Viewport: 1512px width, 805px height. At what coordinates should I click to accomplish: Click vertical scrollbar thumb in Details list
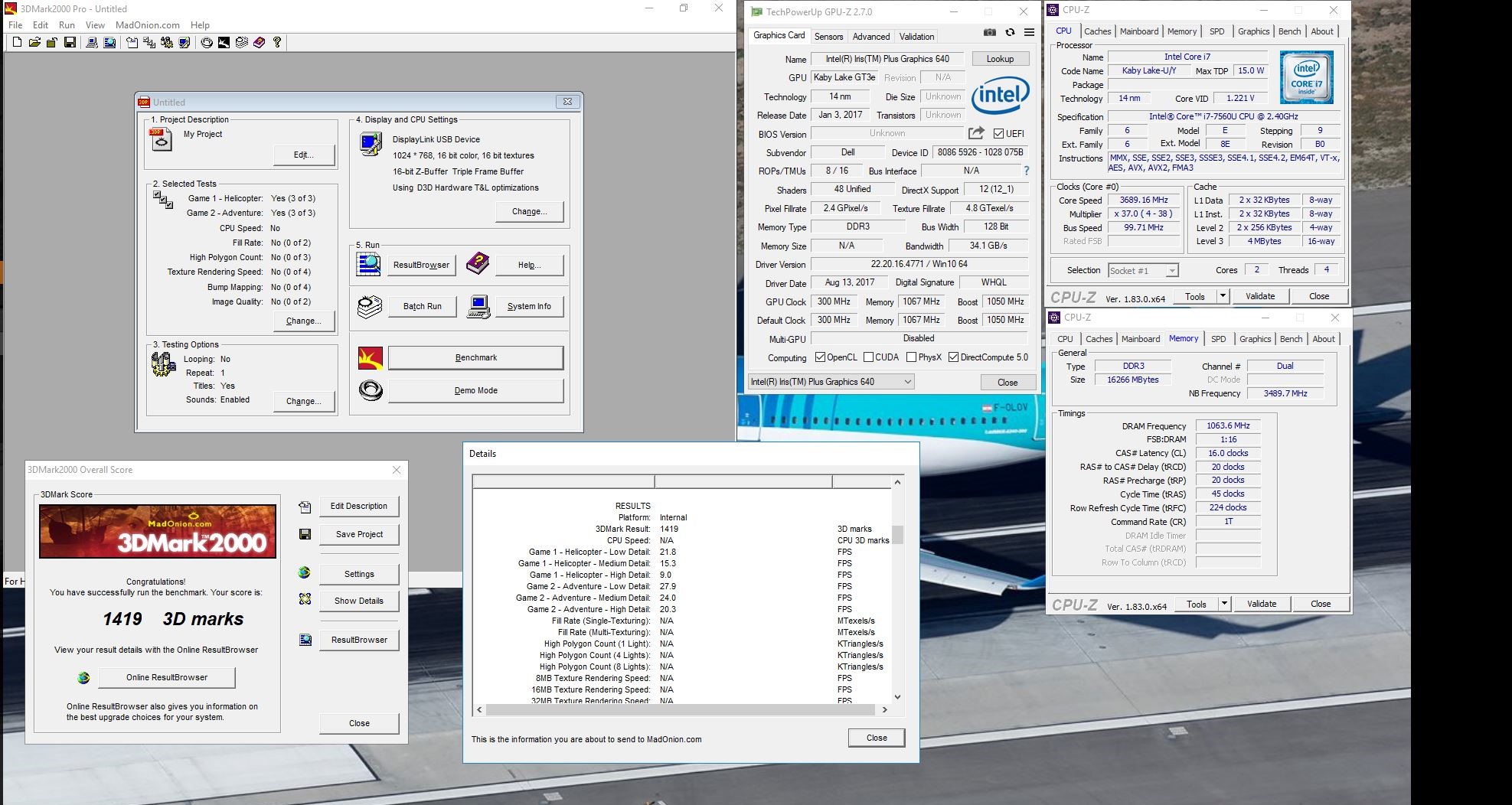(897, 534)
